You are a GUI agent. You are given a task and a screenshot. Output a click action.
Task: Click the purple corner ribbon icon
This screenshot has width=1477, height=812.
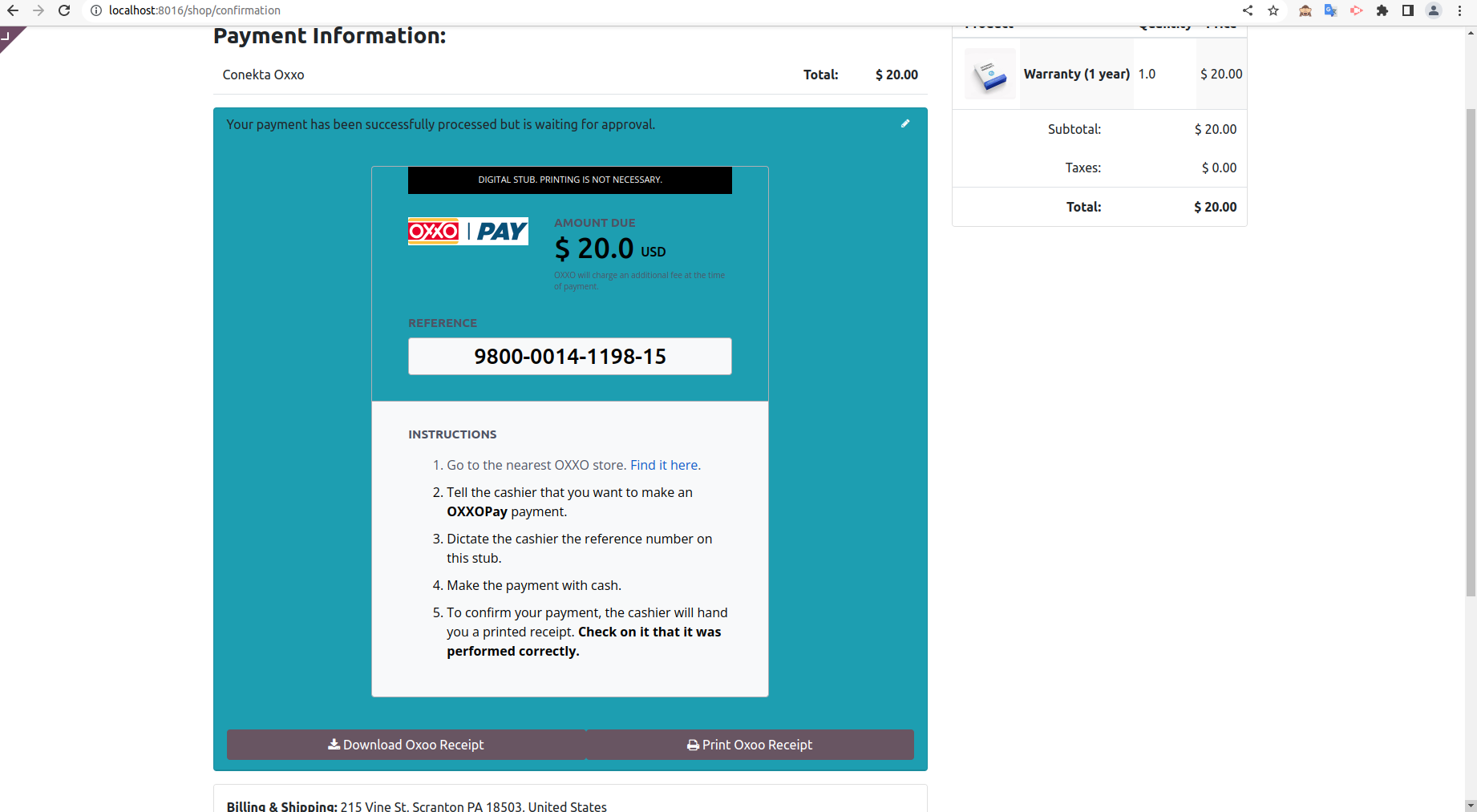click(8, 35)
